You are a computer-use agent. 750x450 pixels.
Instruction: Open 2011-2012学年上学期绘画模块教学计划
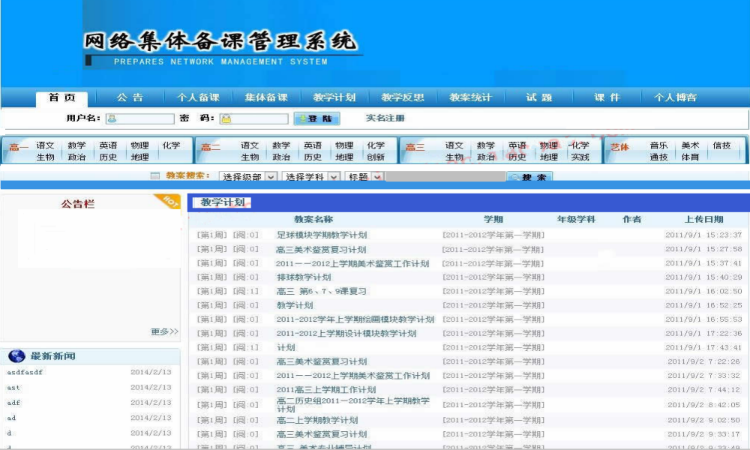355,319
